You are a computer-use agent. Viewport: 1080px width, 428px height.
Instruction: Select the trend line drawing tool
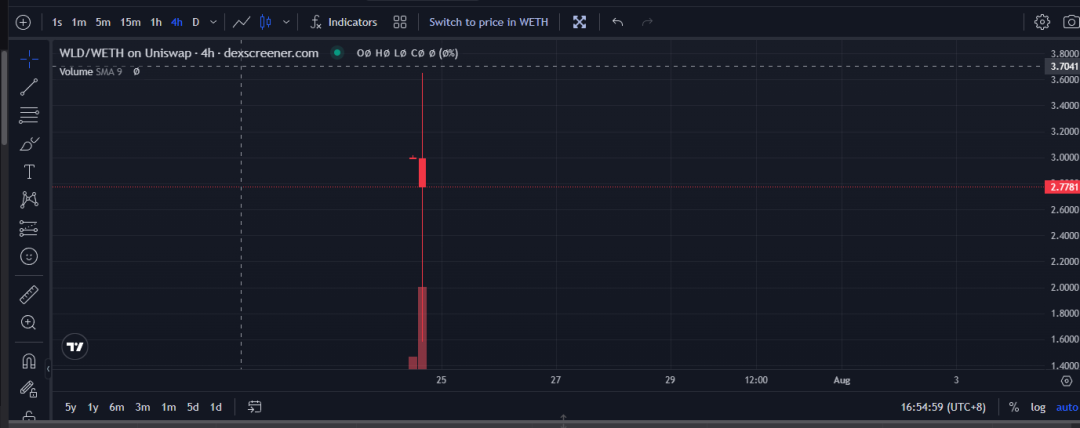(29, 87)
